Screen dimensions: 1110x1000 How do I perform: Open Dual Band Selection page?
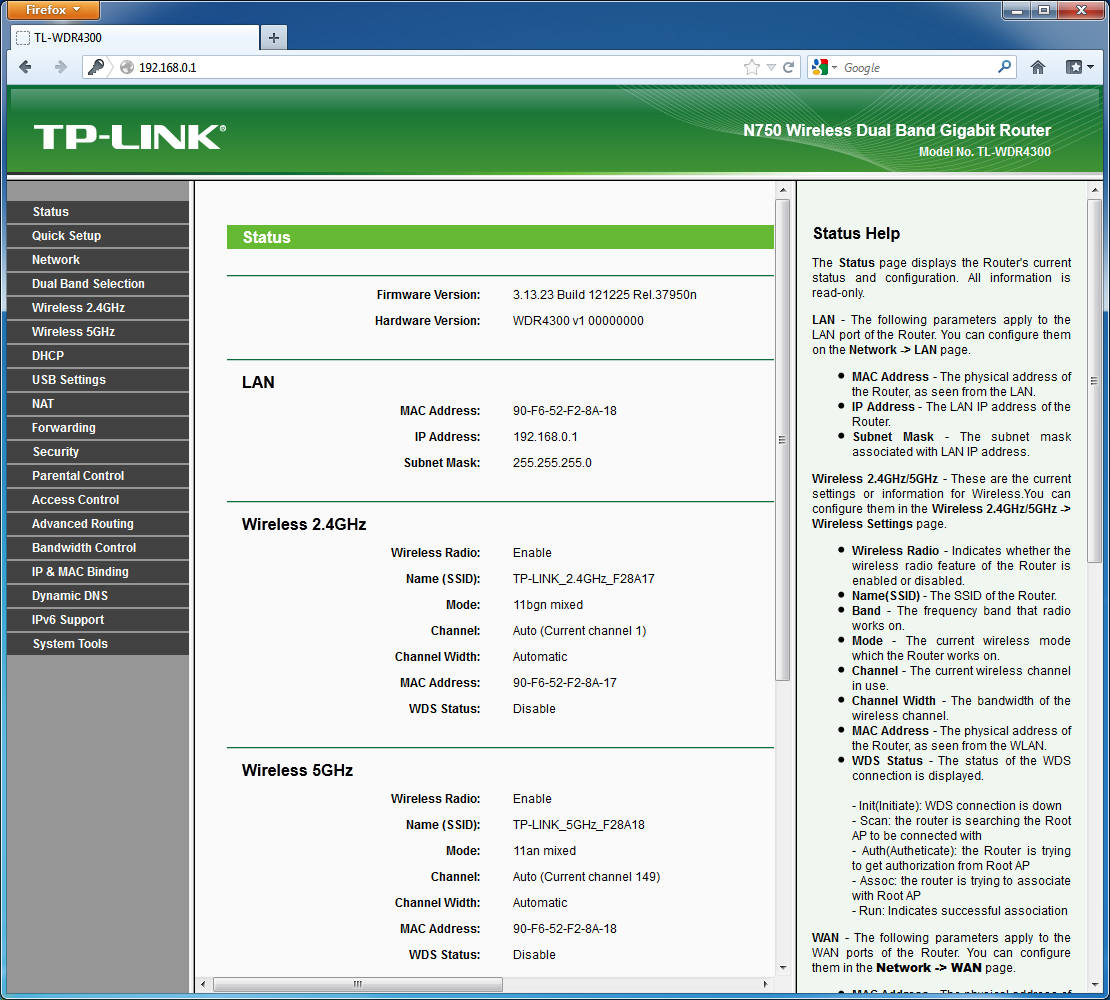click(98, 284)
